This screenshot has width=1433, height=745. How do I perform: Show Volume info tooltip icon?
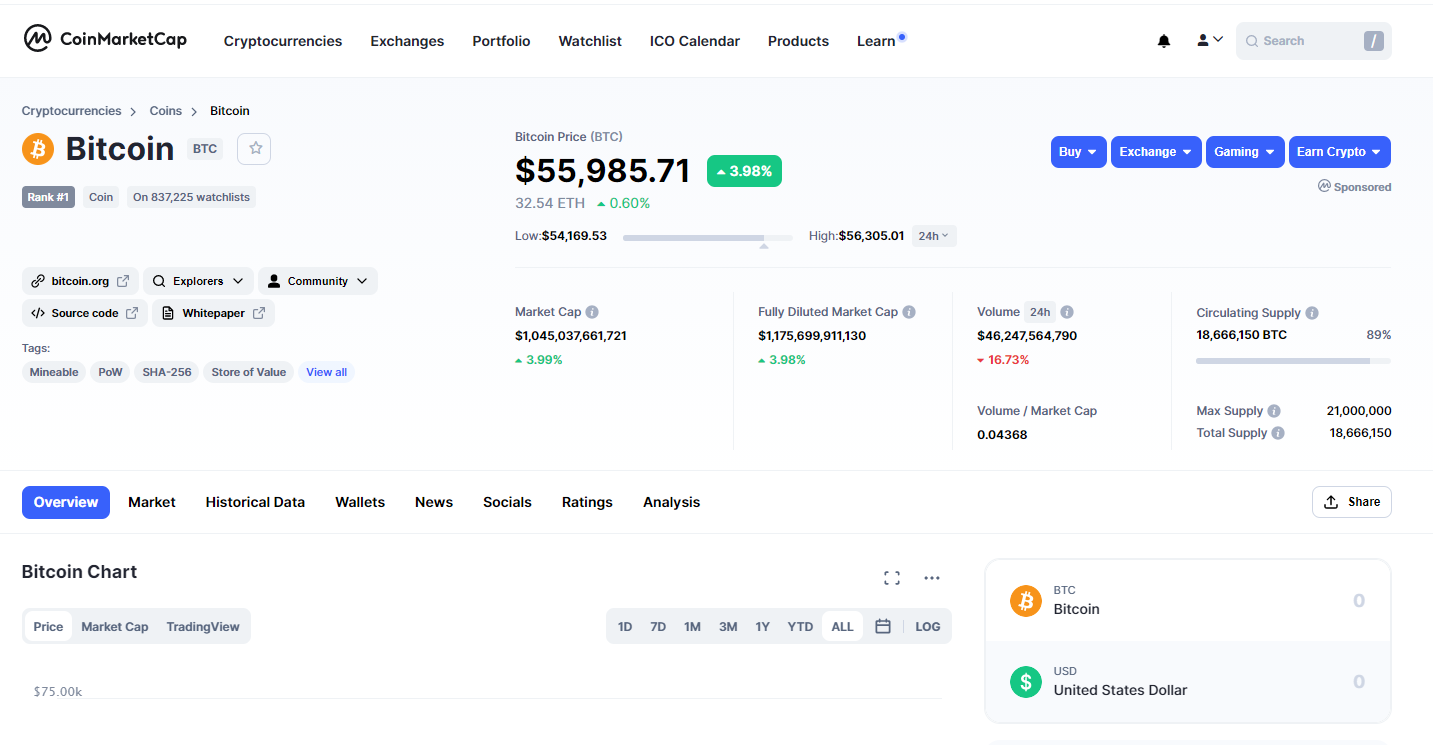(1067, 312)
